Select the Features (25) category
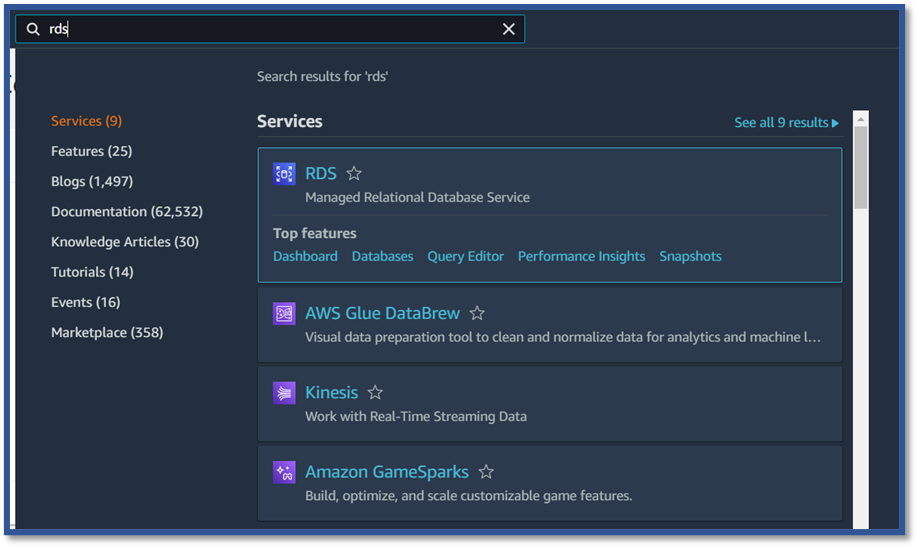918x548 pixels. coord(91,151)
